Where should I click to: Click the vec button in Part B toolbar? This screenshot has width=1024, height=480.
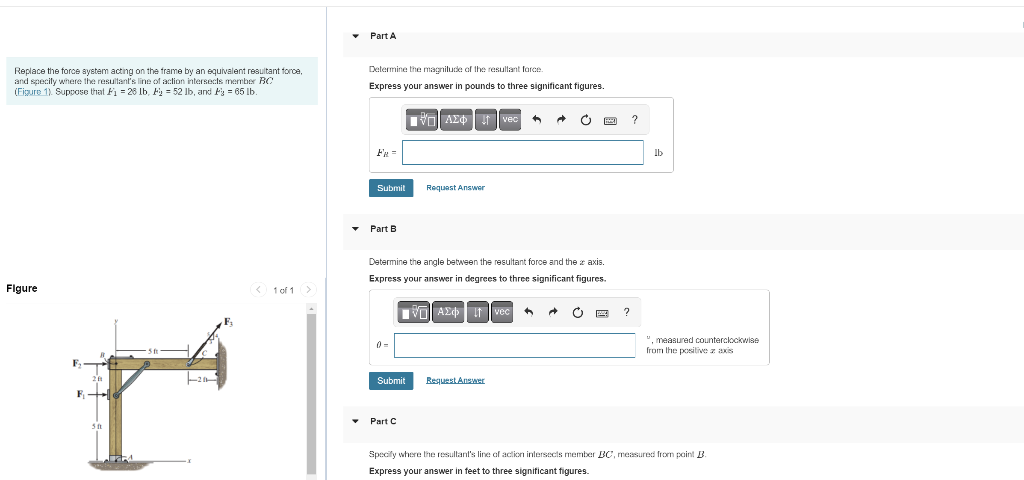pyautogui.click(x=502, y=312)
